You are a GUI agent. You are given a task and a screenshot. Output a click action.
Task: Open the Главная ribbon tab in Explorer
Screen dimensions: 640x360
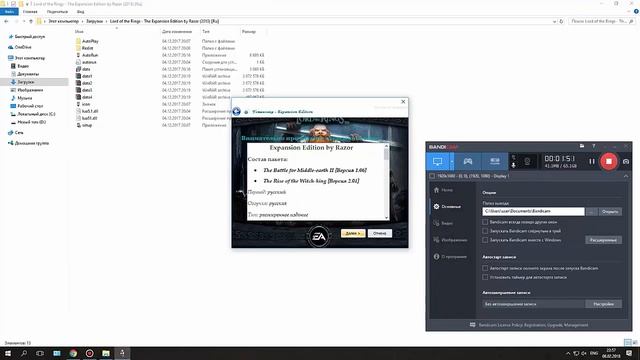(30, 12)
